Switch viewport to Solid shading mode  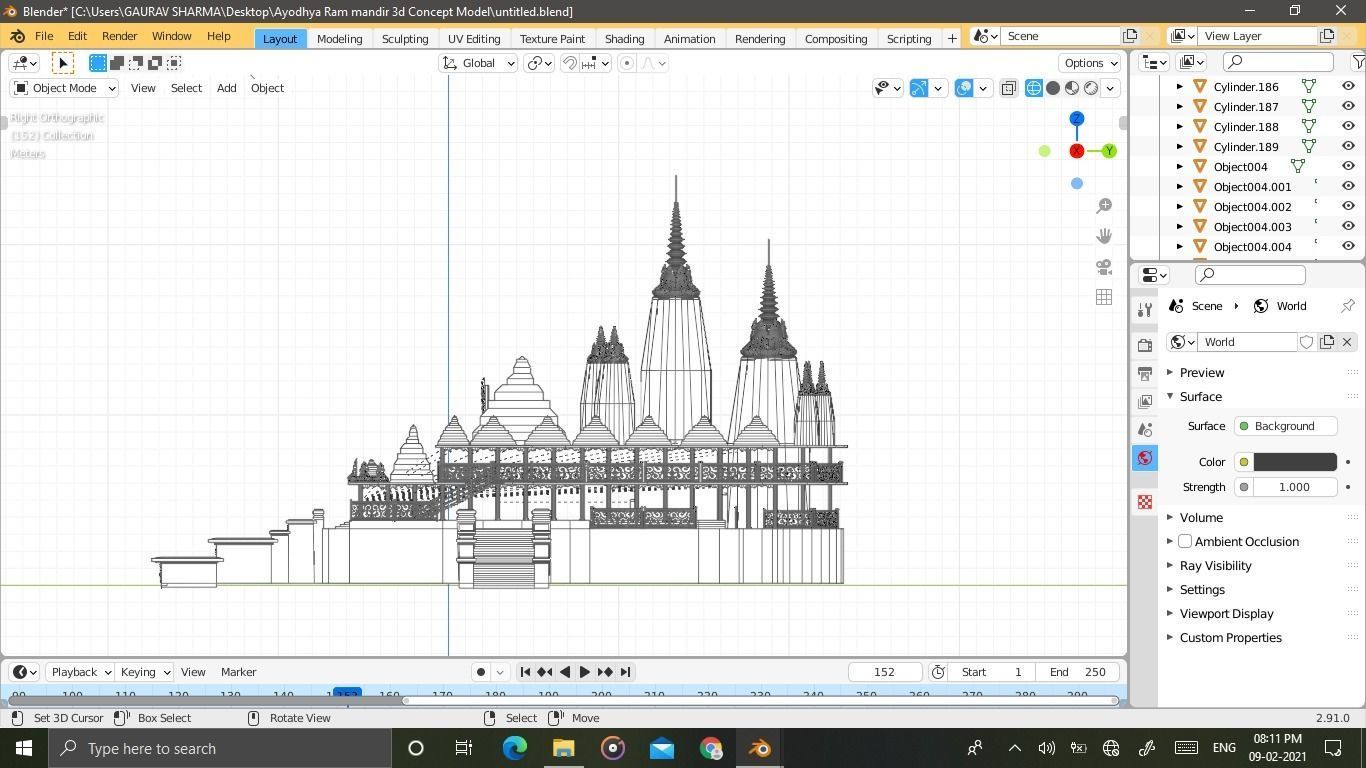1052,88
